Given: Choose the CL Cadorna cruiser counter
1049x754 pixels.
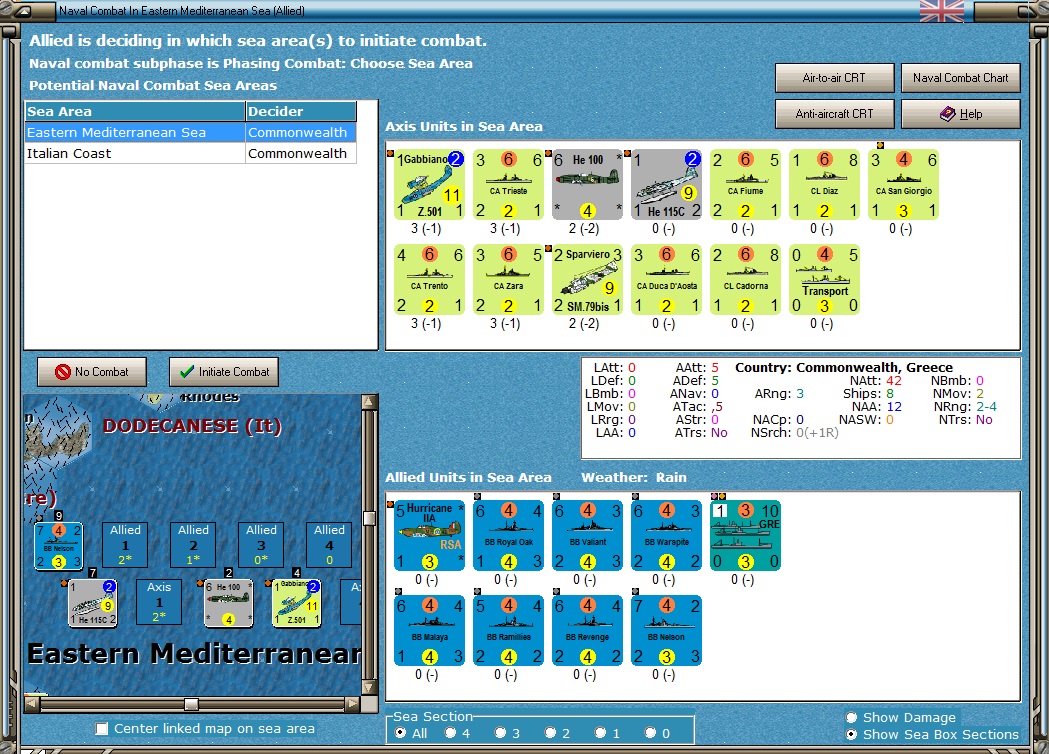Looking at the screenshot, I should 745,280.
